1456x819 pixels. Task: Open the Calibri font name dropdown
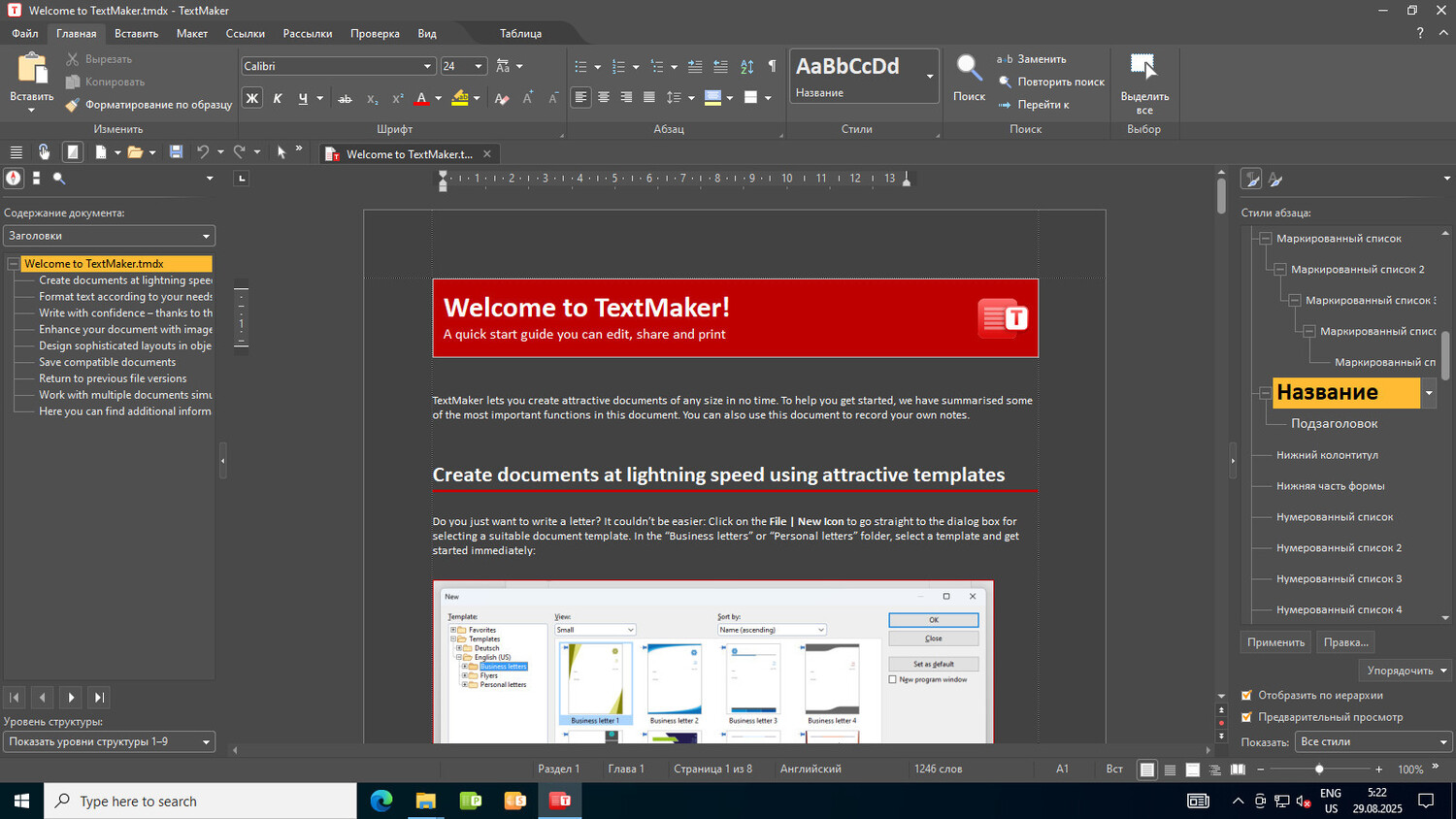point(427,66)
